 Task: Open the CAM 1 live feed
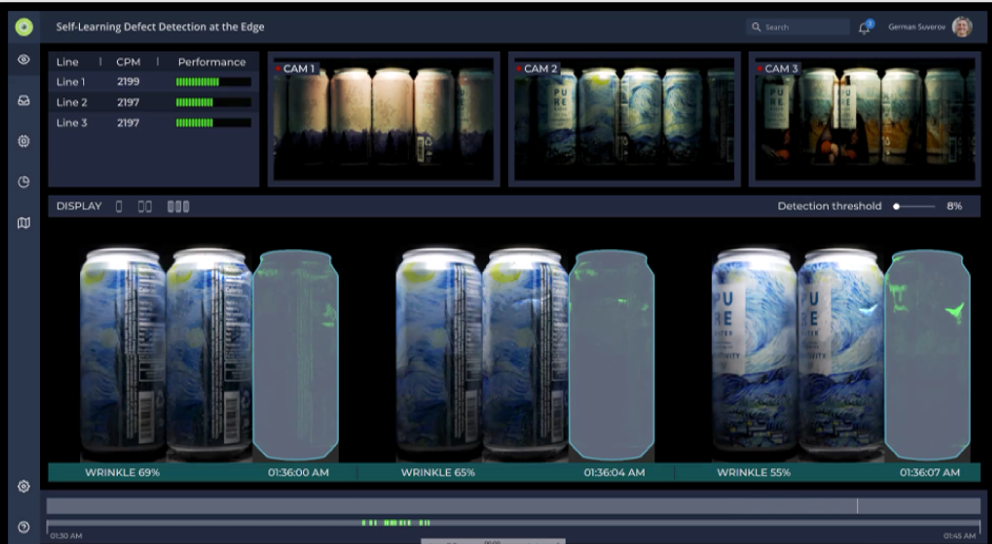click(x=383, y=120)
